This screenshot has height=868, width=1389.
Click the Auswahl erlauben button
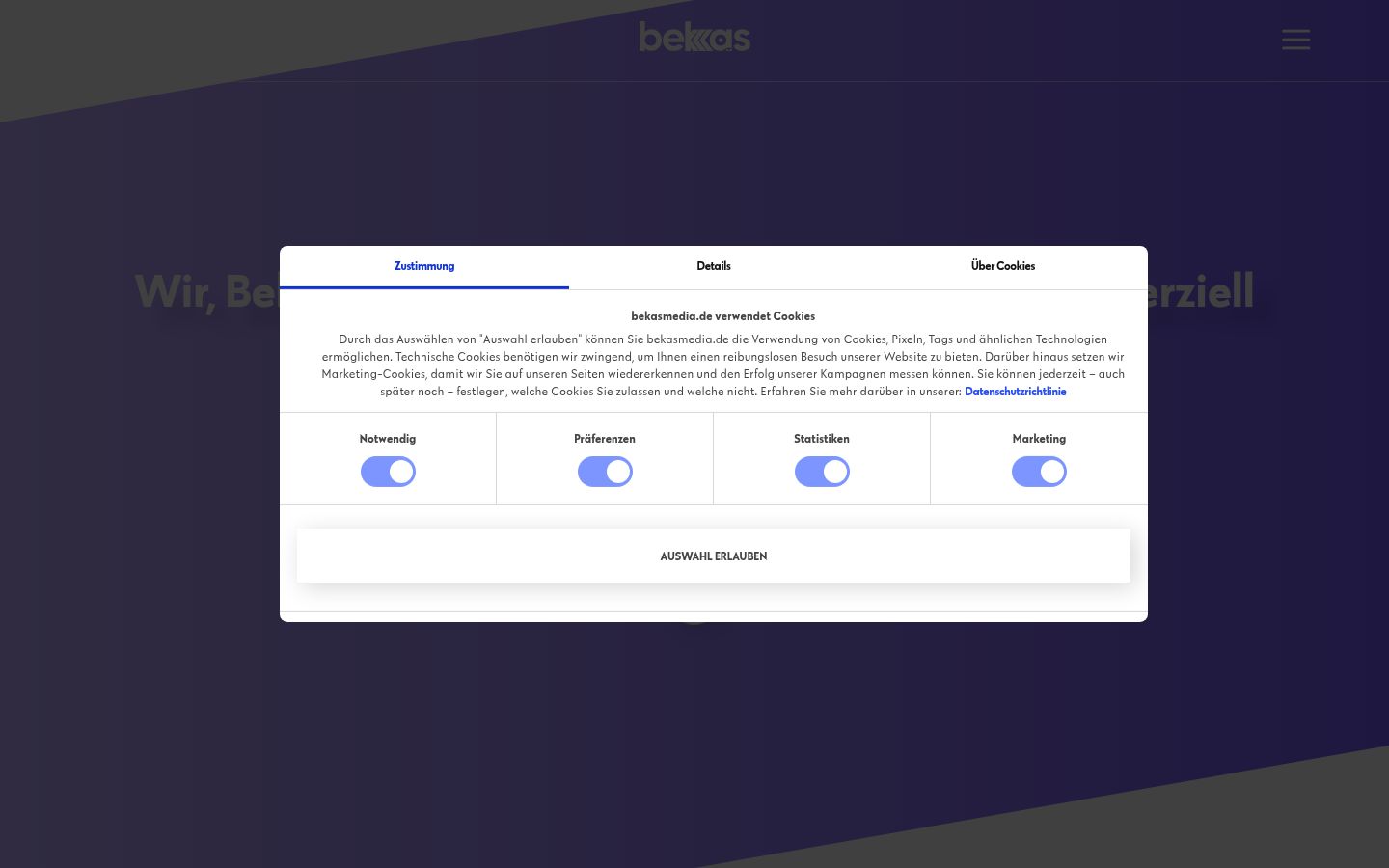coord(714,556)
